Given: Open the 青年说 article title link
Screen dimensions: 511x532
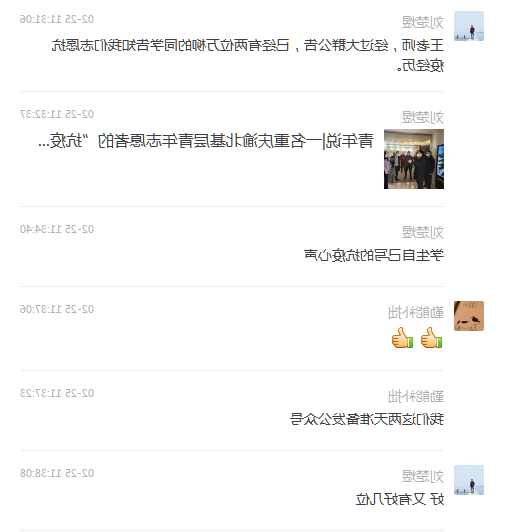Looking at the screenshot, I should click(x=206, y=141).
